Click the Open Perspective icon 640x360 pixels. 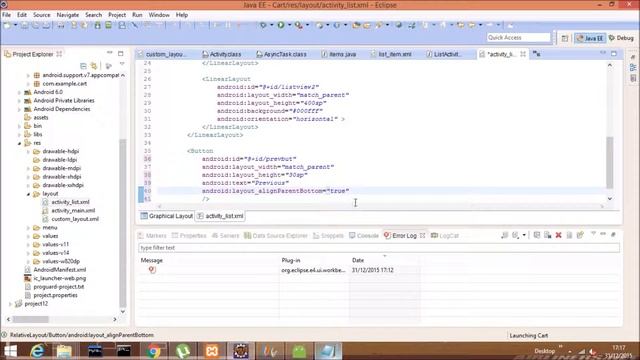tap(564, 38)
